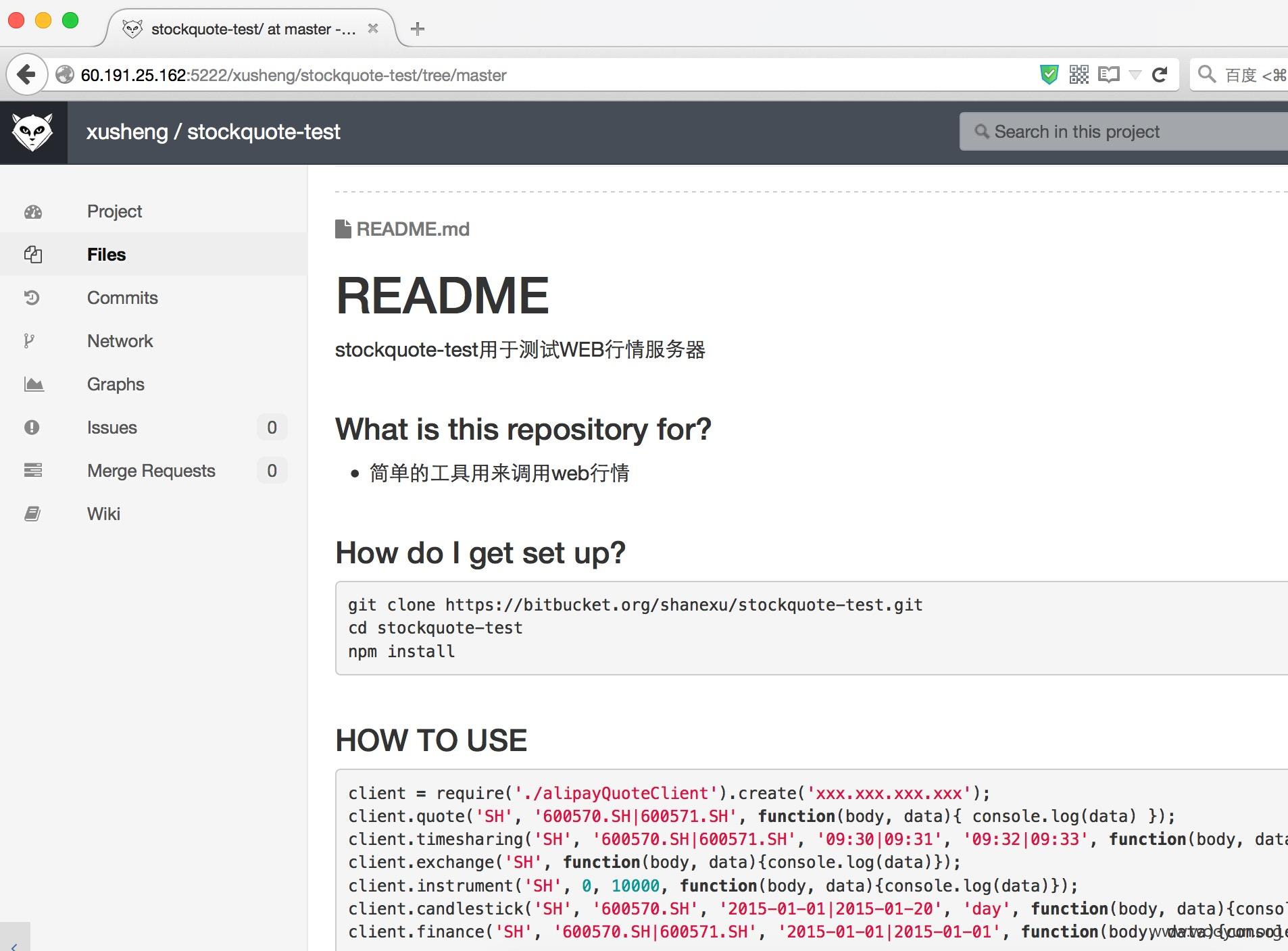Screen dimensions: 1288x951
Task: Click the Files icon in sidebar
Action: [33, 255]
